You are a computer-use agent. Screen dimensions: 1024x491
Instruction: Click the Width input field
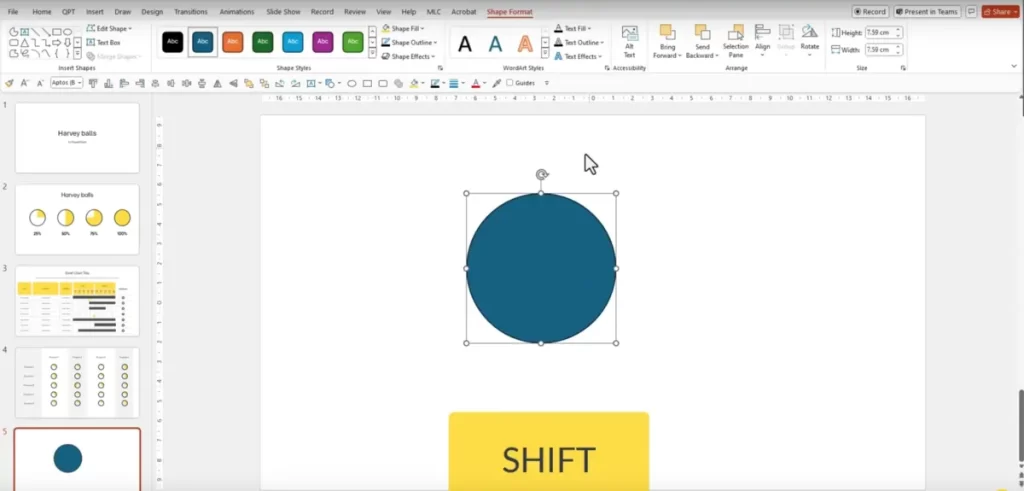[884, 50]
